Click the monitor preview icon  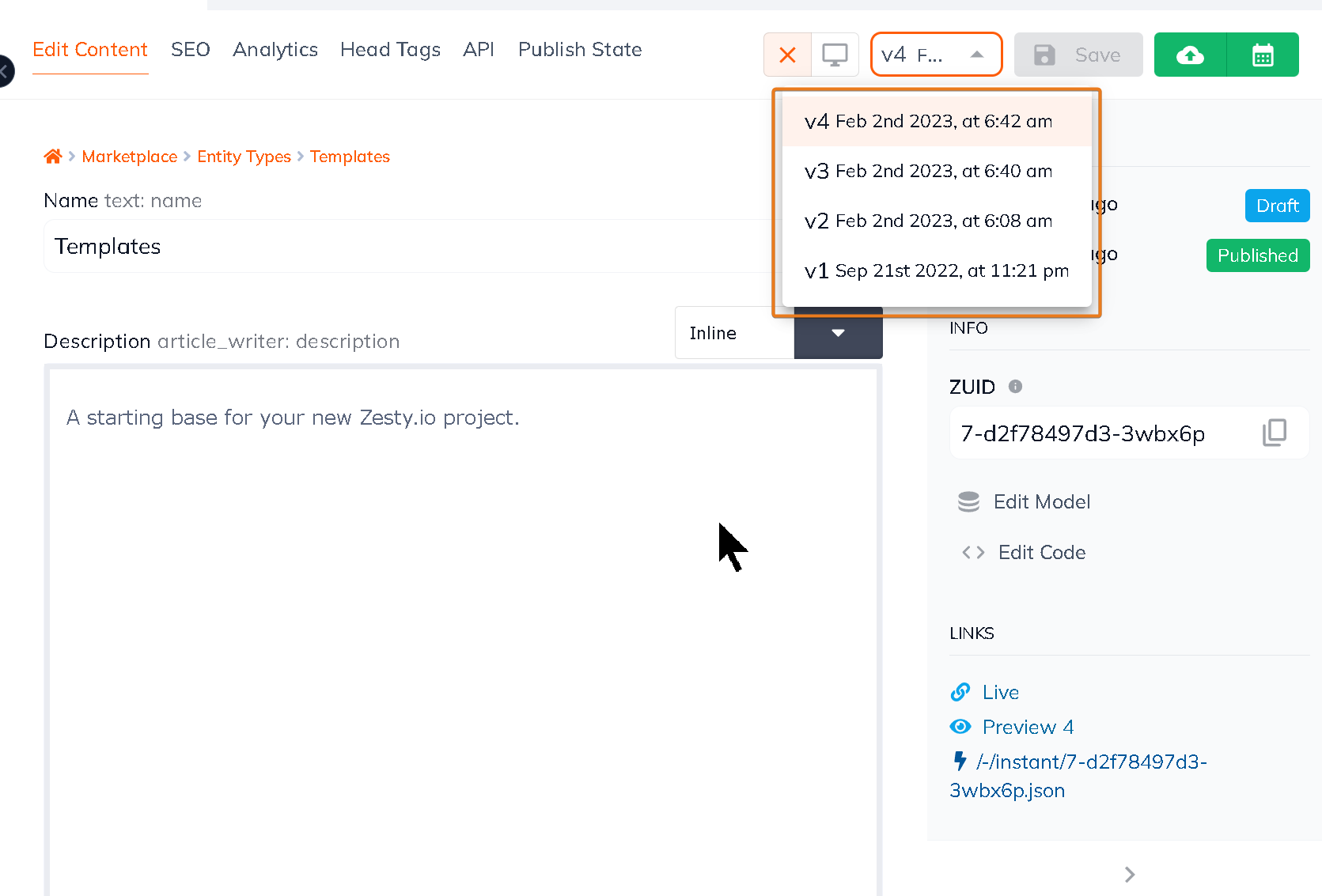point(835,55)
